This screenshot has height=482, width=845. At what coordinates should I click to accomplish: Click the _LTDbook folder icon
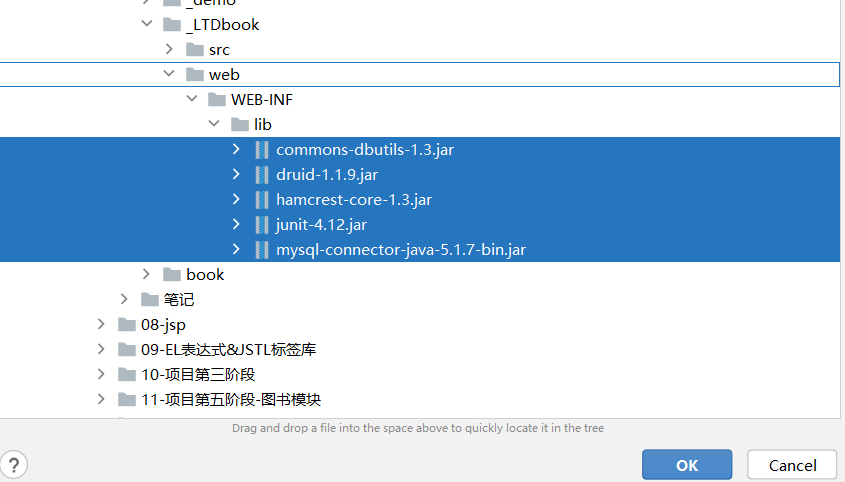172,25
